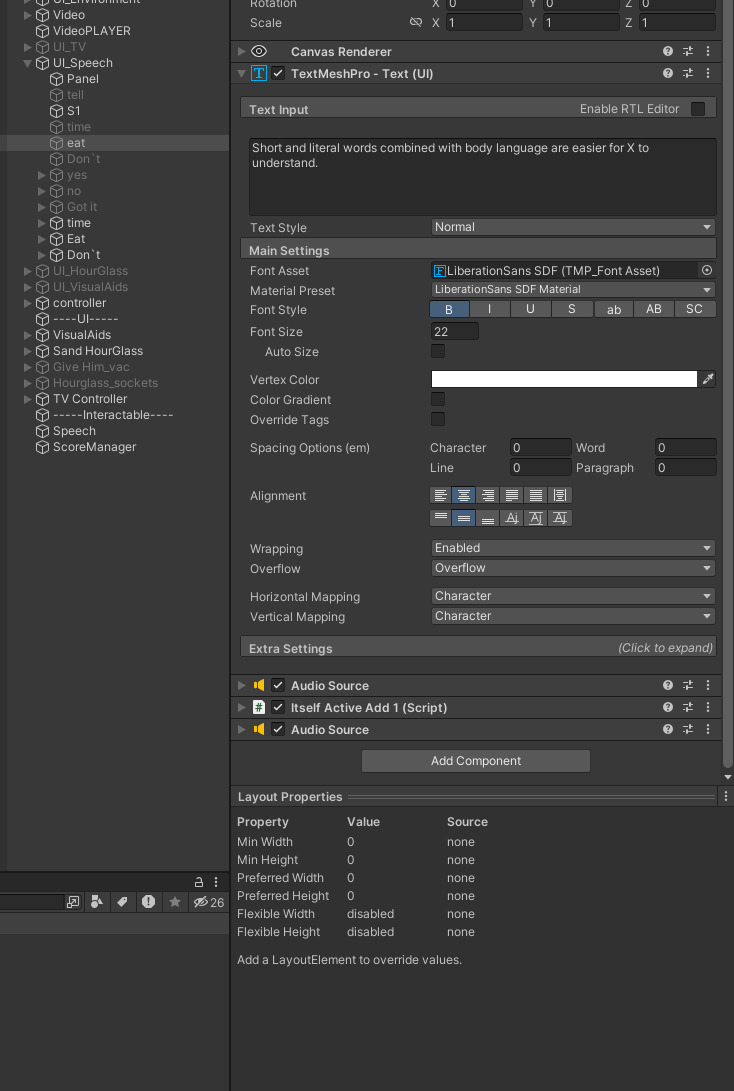Image resolution: width=734 pixels, height=1091 pixels.
Task: Set top vertical text alignment
Action: click(440, 518)
